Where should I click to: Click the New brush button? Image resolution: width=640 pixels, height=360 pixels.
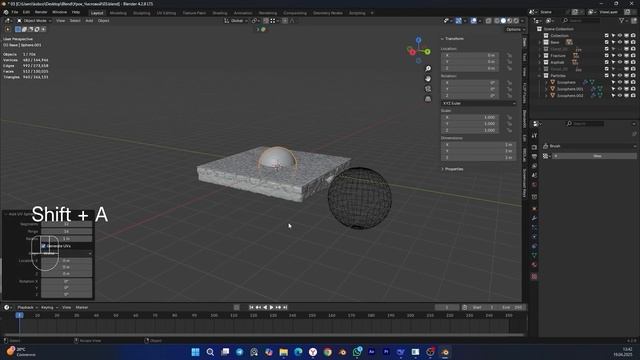[x=595, y=156]
